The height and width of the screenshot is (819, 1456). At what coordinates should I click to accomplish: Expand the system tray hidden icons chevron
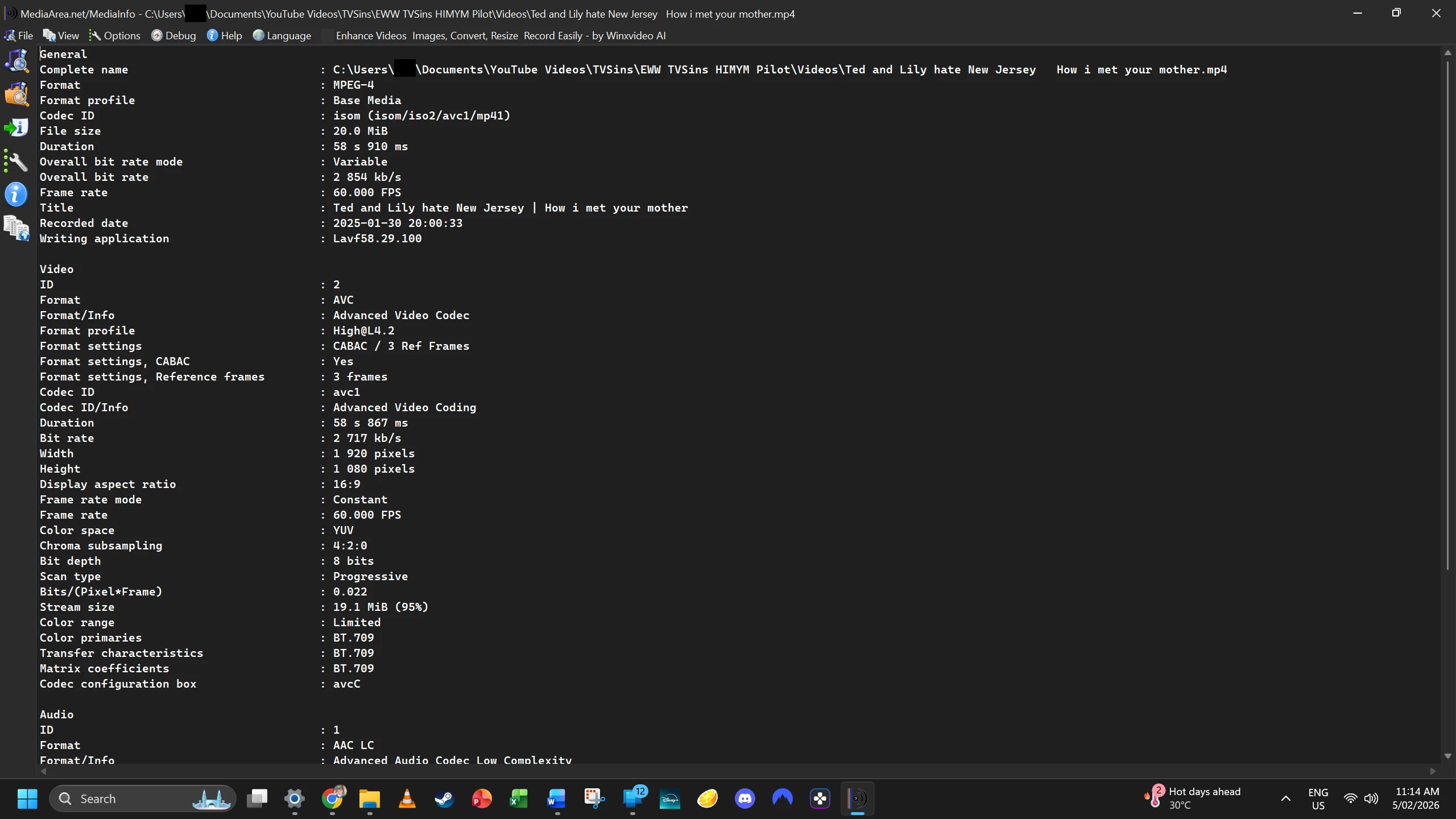1285,799
